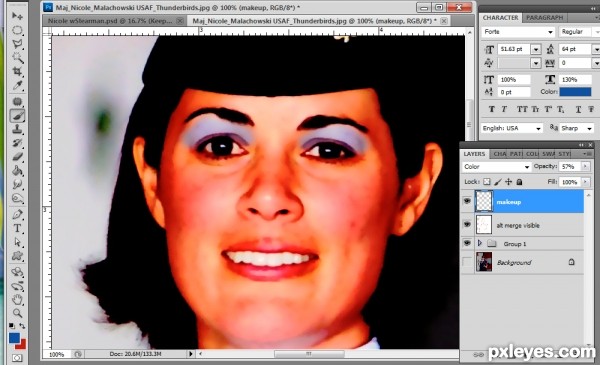Select the Pen tool
The width and height of the screenshot is (600, 365).
coord(17,214)
